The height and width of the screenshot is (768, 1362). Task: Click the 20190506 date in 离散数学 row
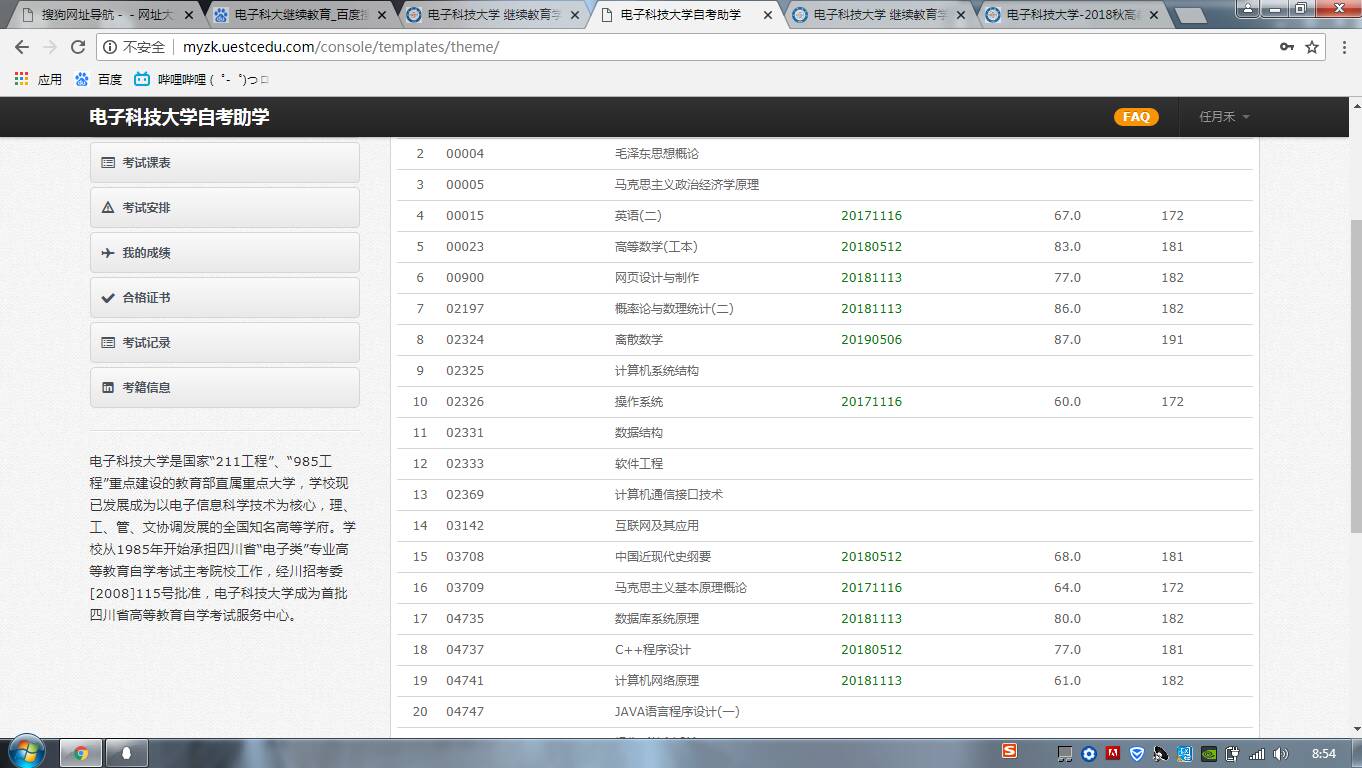point(871,340)
